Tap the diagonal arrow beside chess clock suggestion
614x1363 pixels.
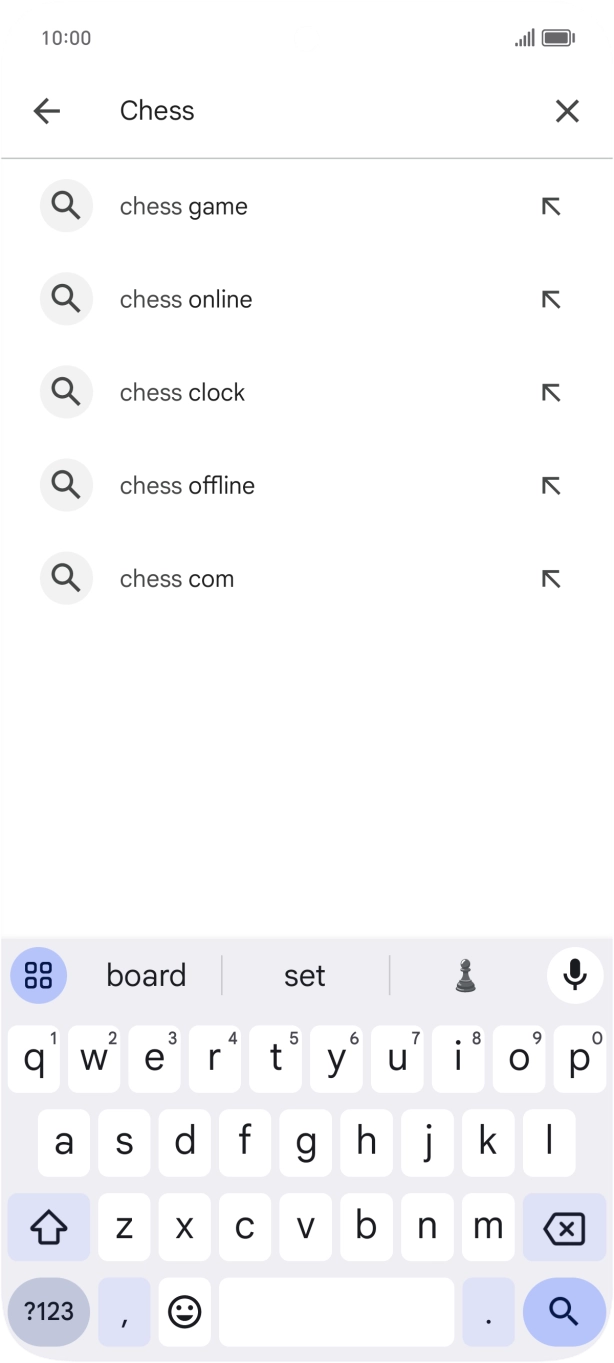(551, 392)
